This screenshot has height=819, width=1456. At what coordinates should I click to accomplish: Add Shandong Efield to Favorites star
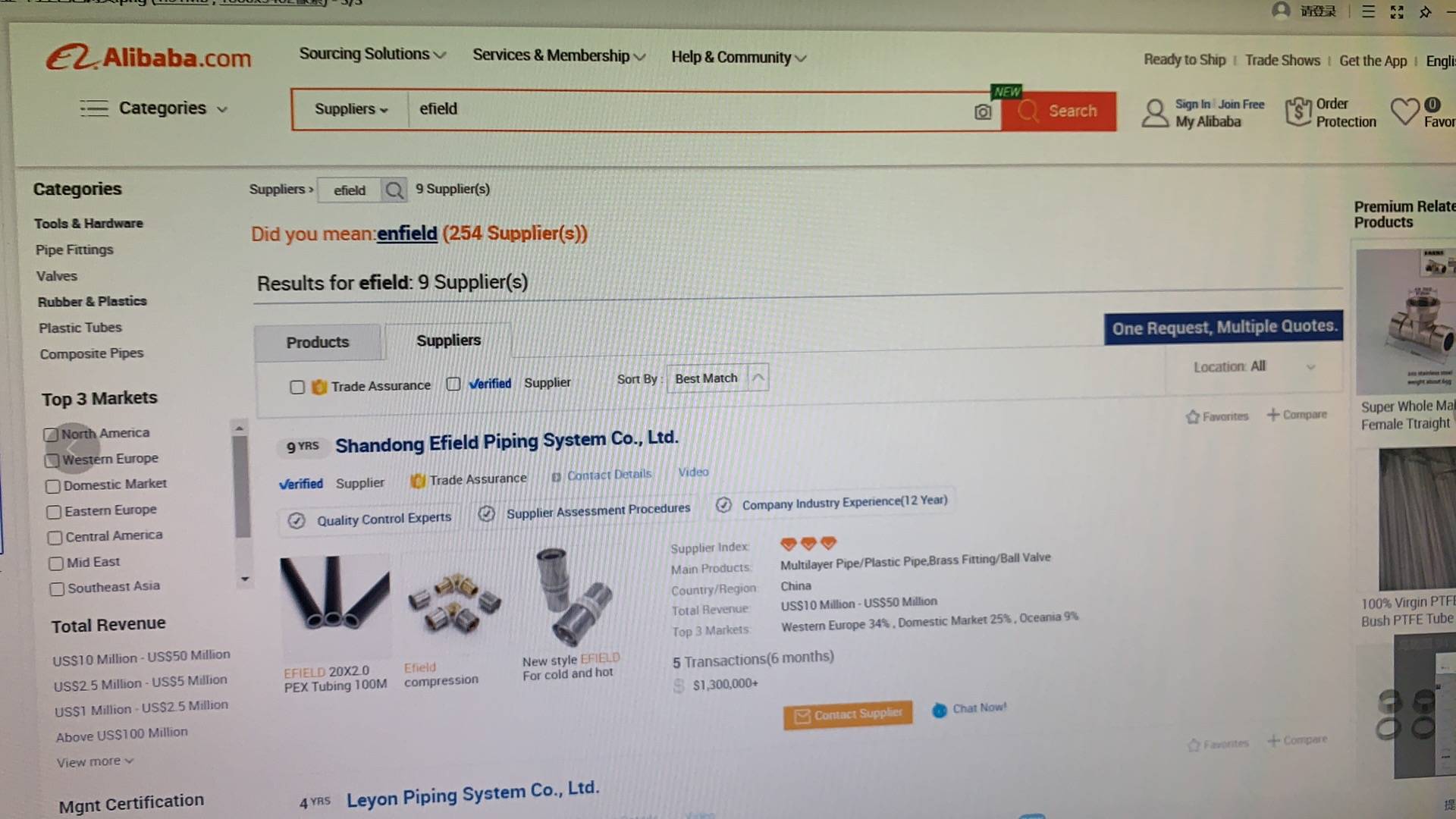tap(1193, 417)
